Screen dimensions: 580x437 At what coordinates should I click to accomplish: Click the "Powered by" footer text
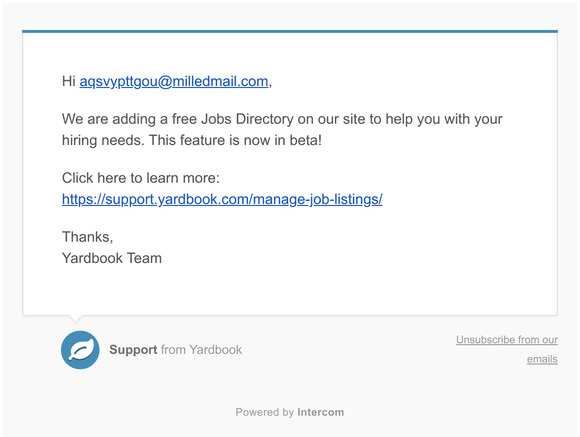pyautogui.click(x=264, y=412)
